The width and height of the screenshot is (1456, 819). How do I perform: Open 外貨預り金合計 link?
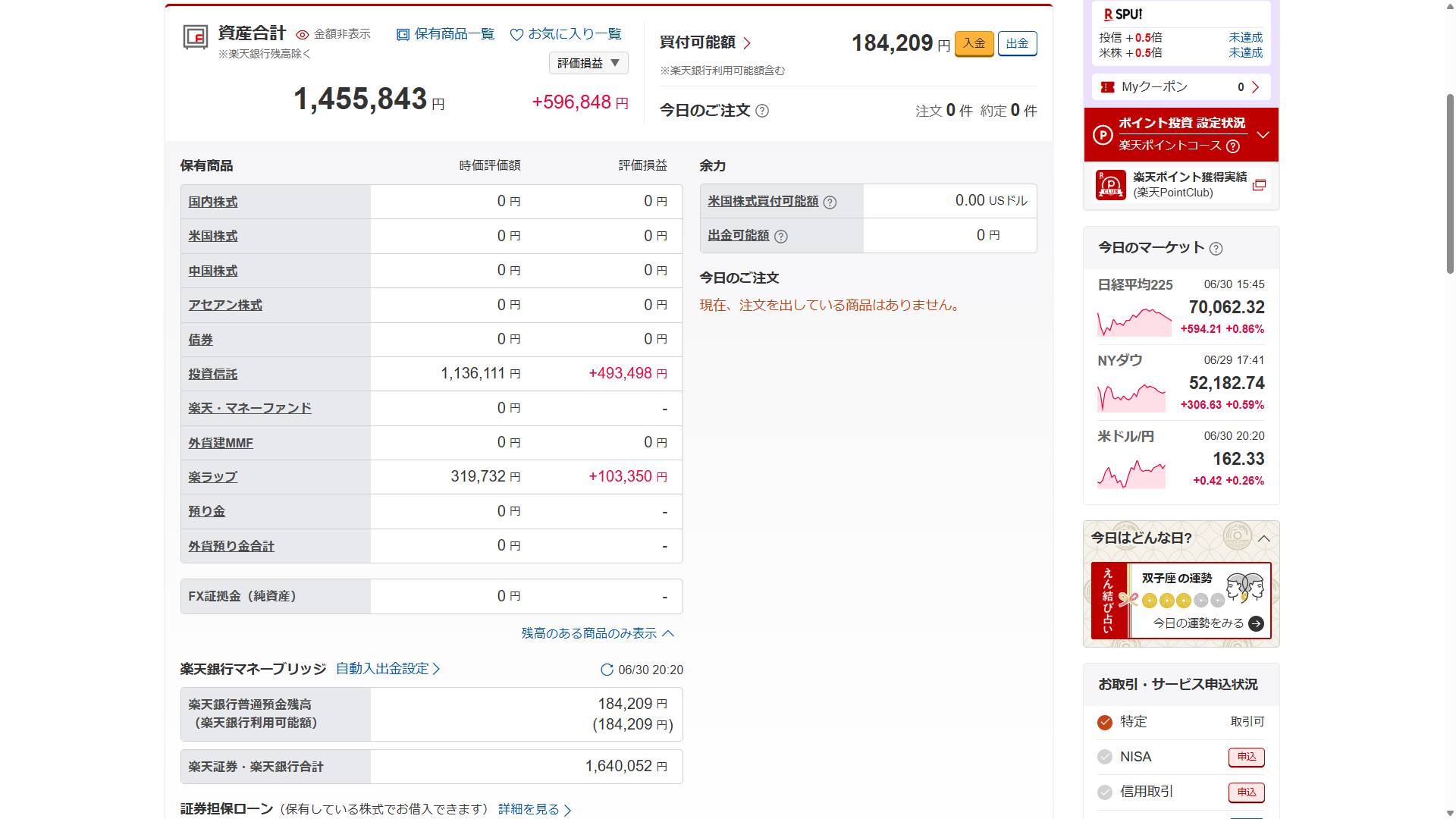pyautogui.click(x=231, y=546)
